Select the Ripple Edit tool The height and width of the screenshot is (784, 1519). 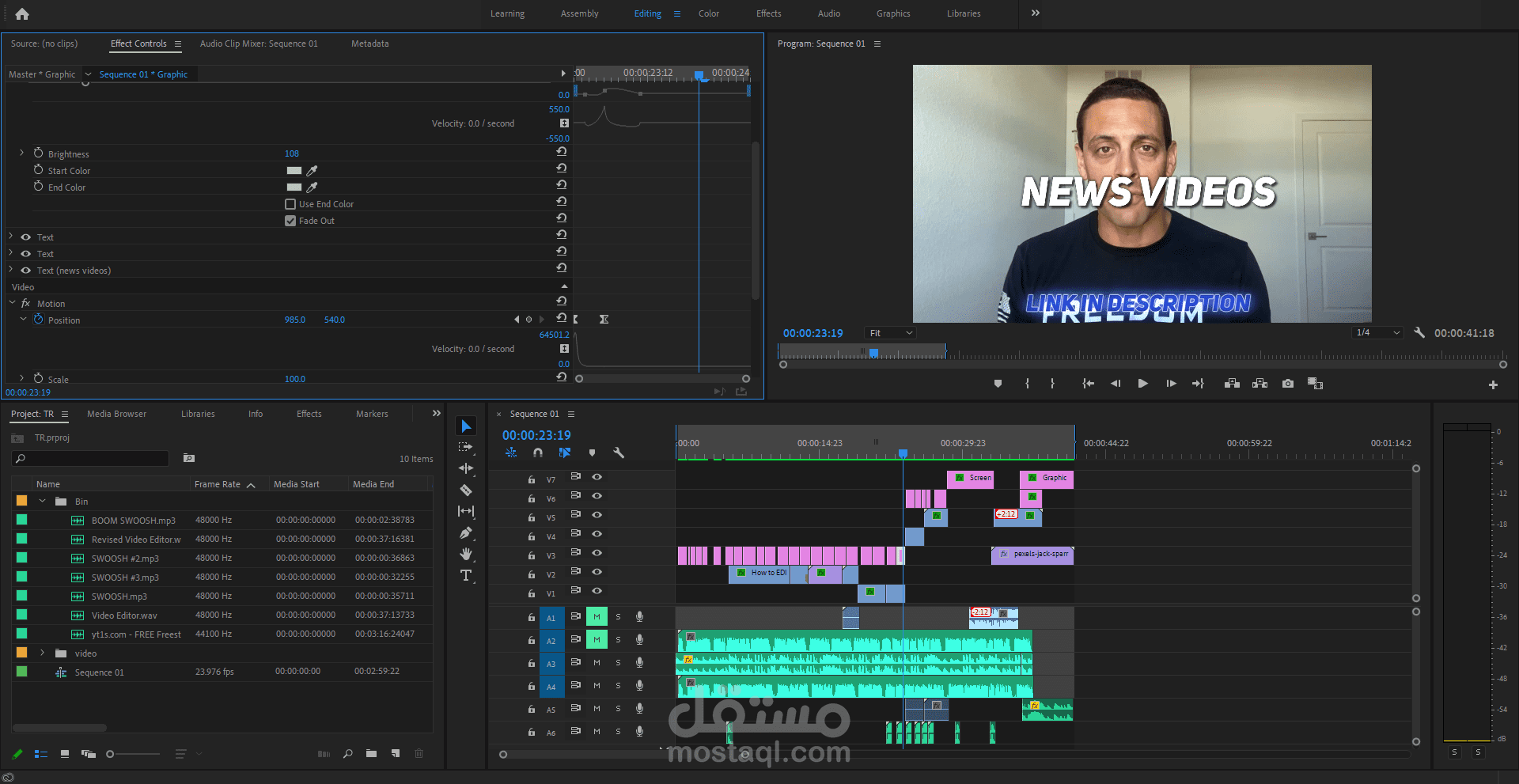pos(466,468)
